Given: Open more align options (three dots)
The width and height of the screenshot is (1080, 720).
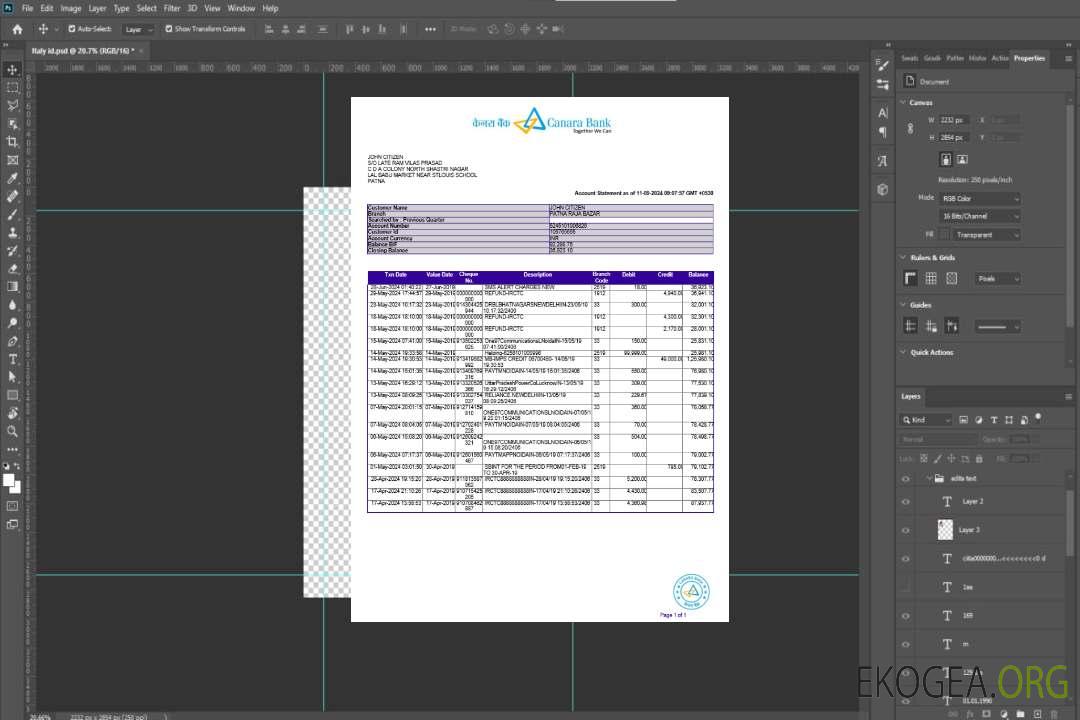Looking at the screenshot, I should [430, 29].
